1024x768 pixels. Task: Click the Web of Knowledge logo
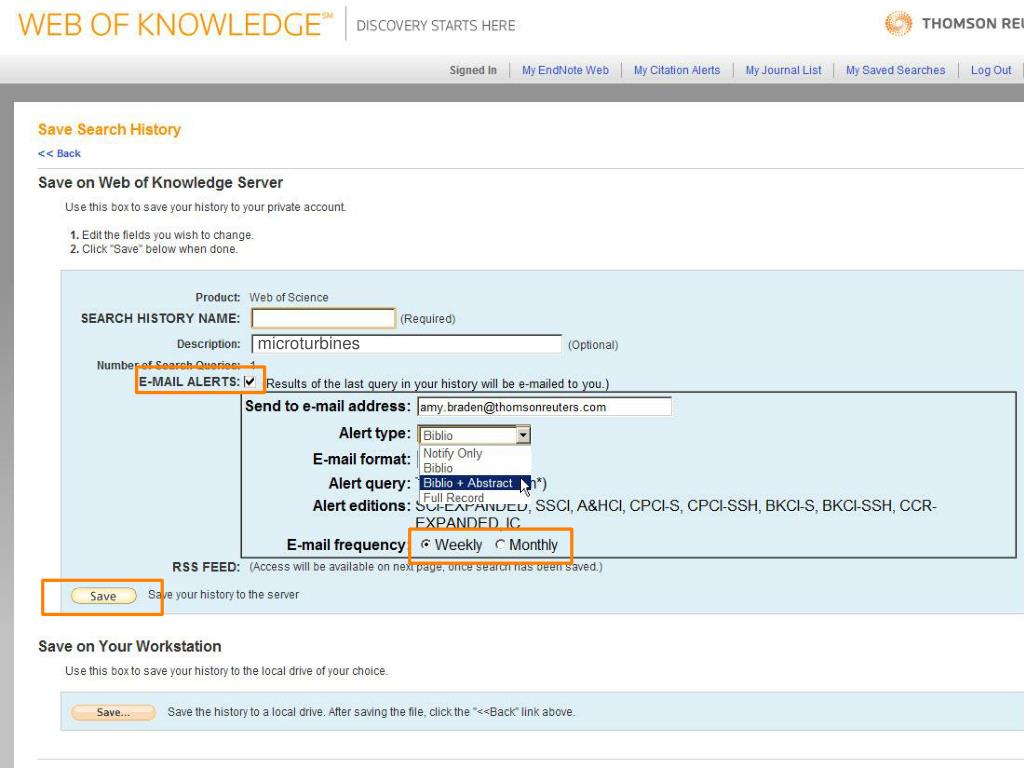tap(175, 25)
